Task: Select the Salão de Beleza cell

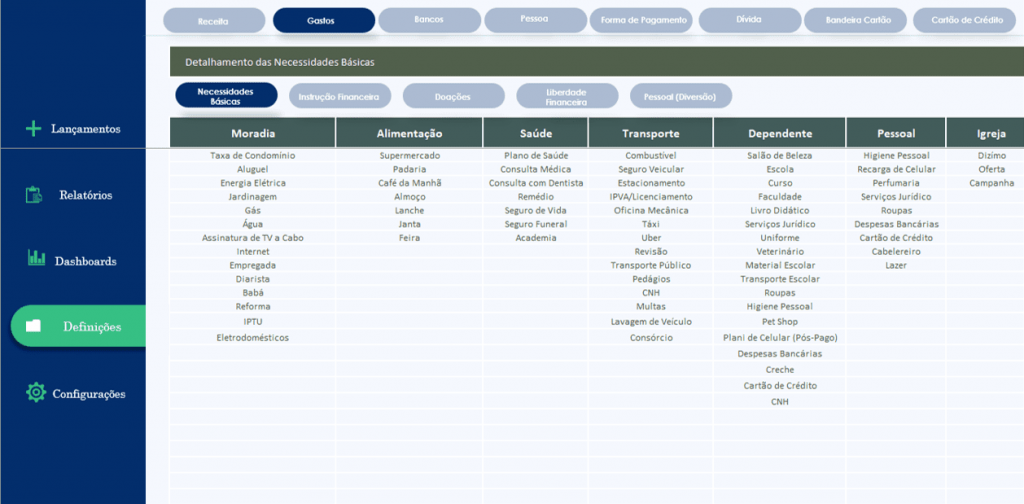Action: pyautogui.click(x=780, y=155)
